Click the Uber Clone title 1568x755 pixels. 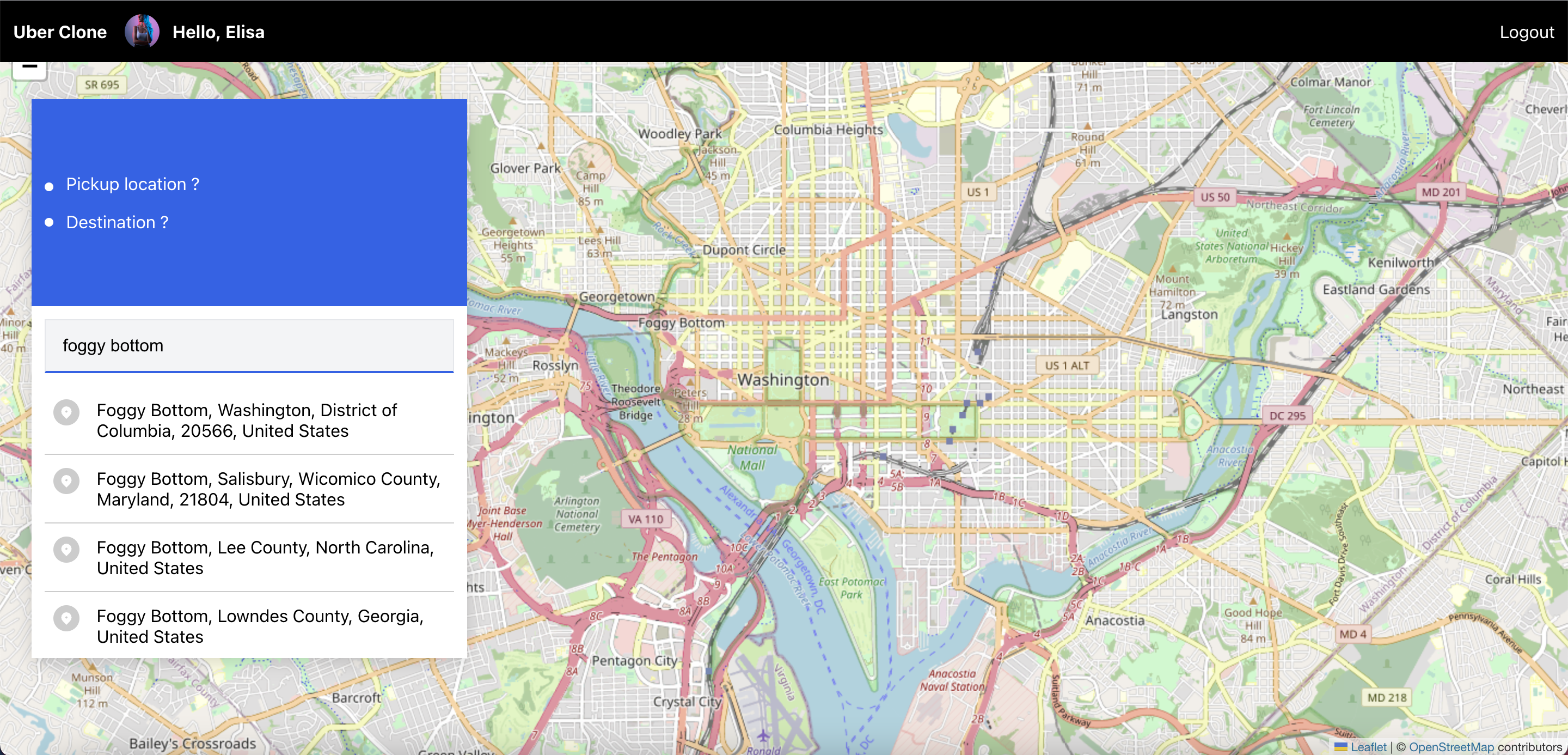point(60,32)
